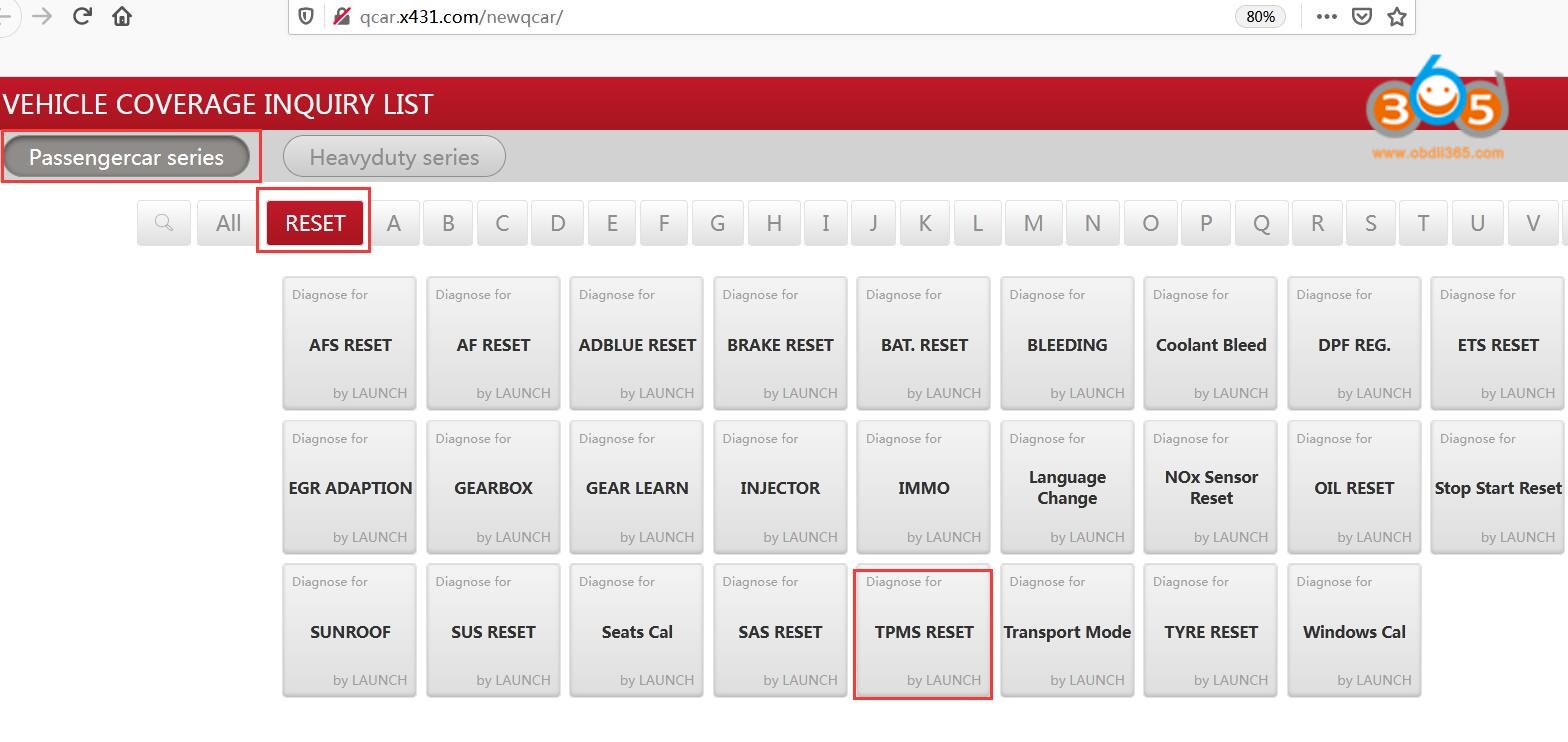The width and height of the screenshot is (1568, 742).
Task: Open the tracking protection shield icon
Action: coord(307,16)
